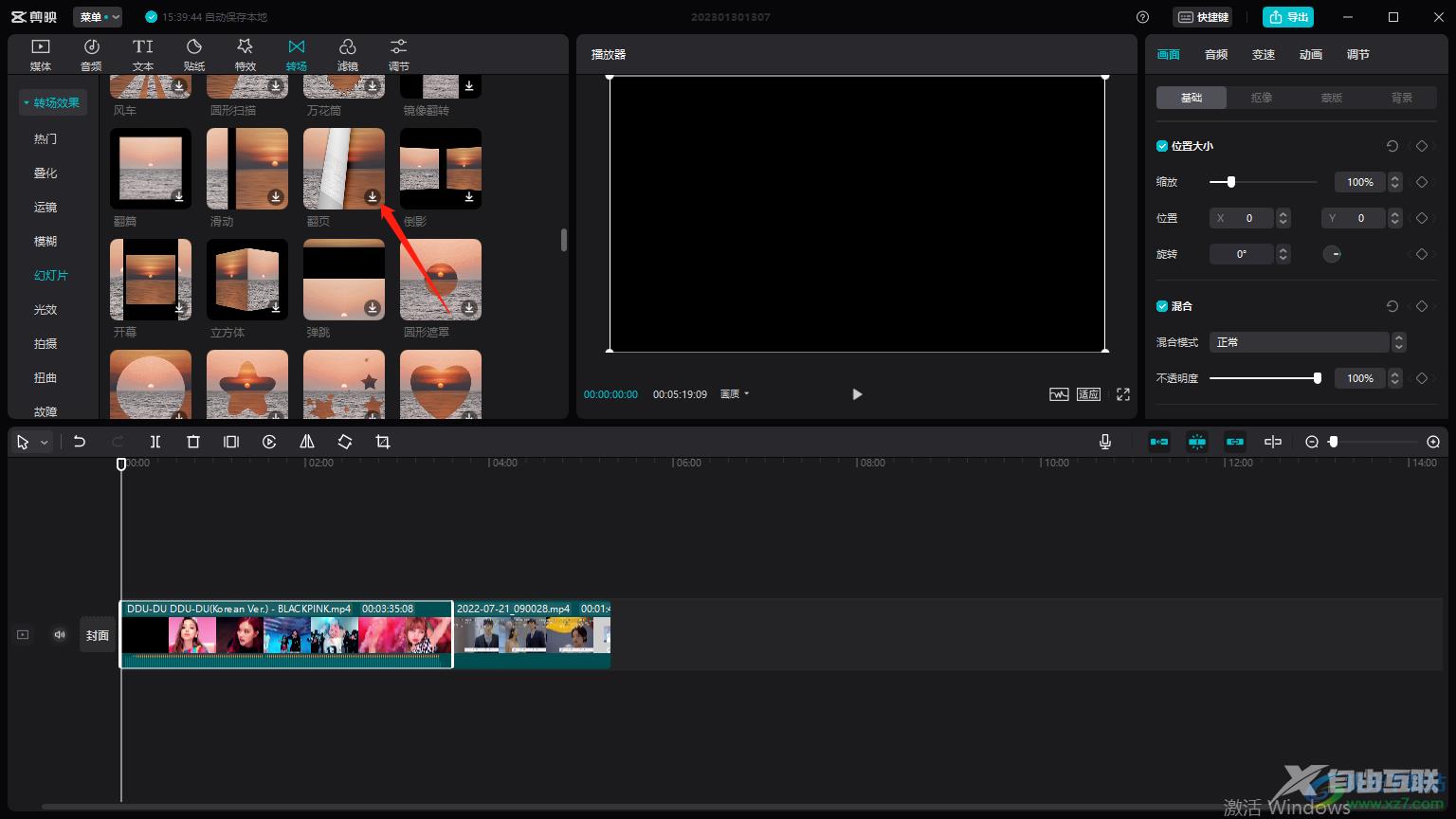Click the rotation dial knob
This screenshot has height=819, width=1456.
click(x=1332, y=254)
